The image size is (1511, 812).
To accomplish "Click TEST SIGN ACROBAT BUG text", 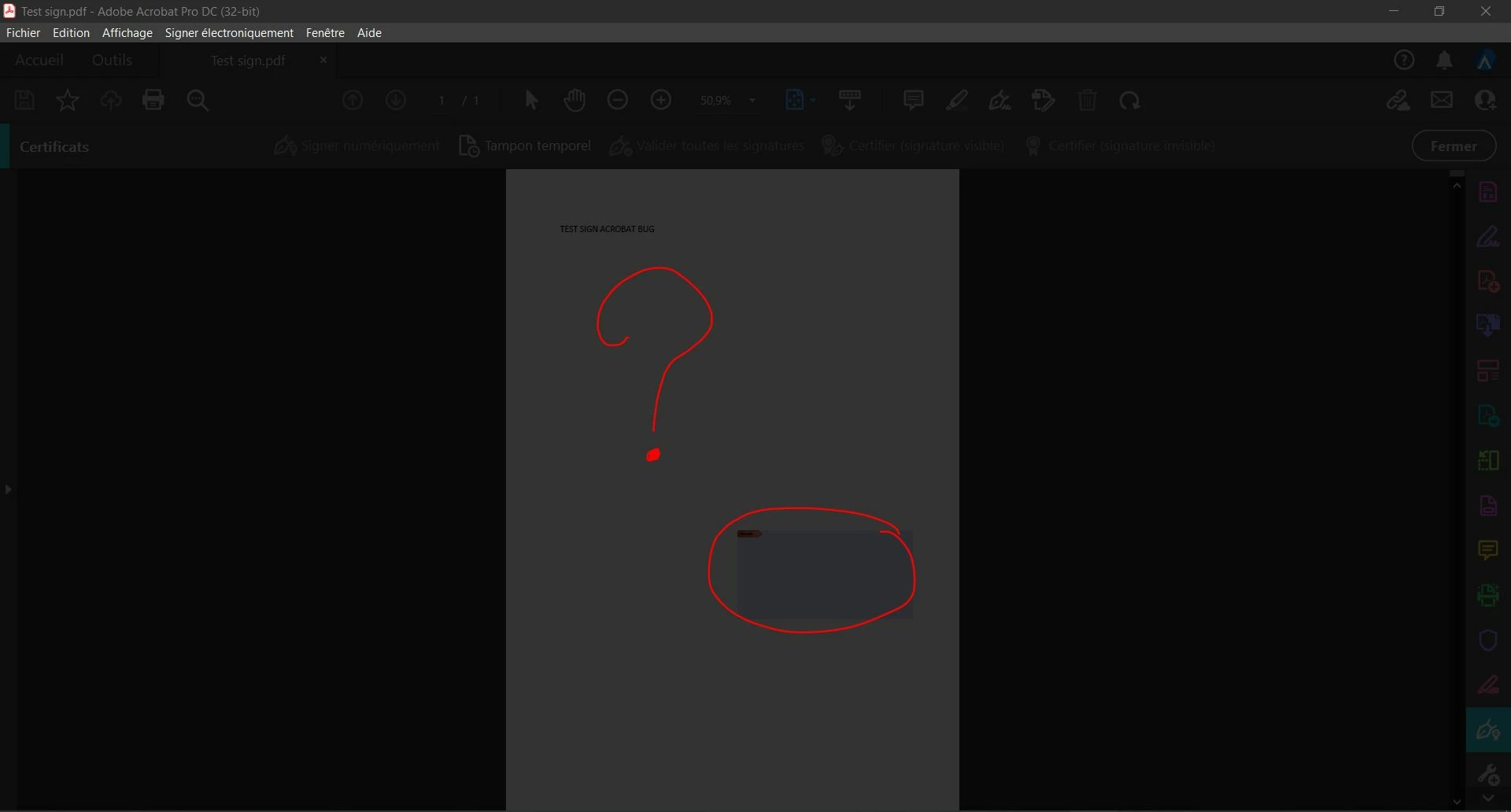I will (x=607, y=229).
